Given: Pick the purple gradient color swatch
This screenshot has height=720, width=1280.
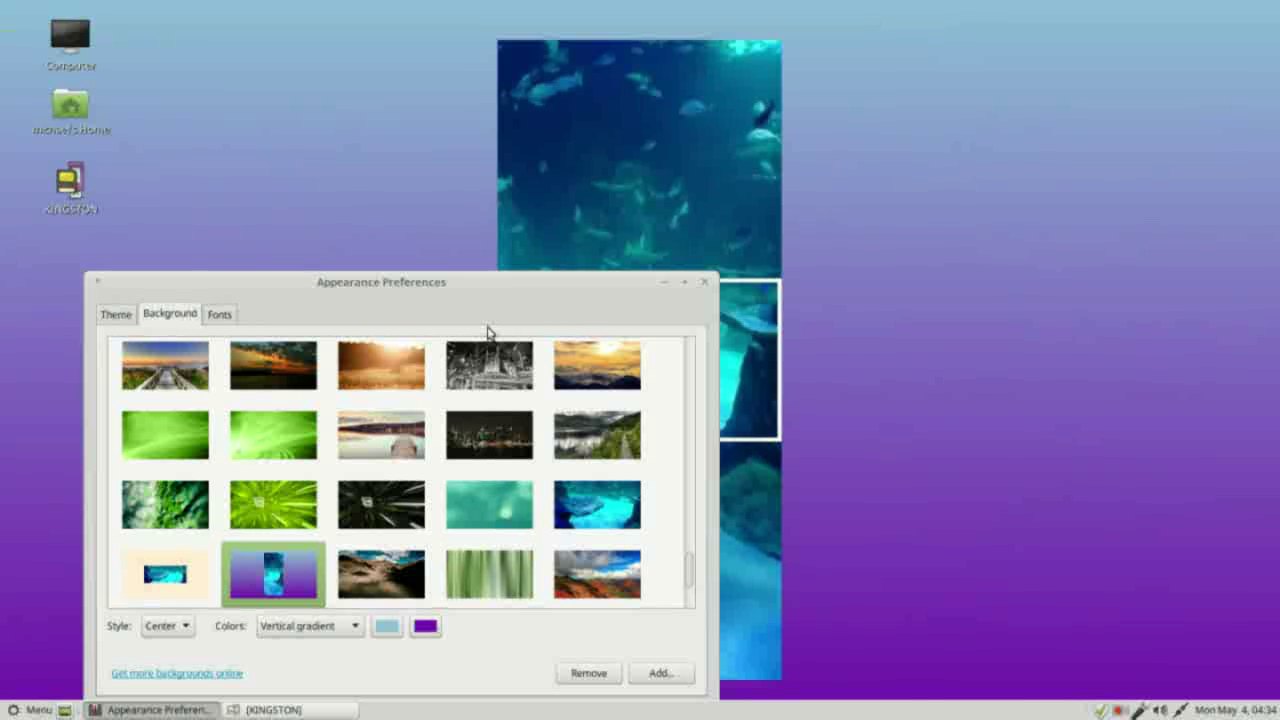Looking at the screenshot, I should (x=425, y=626).
